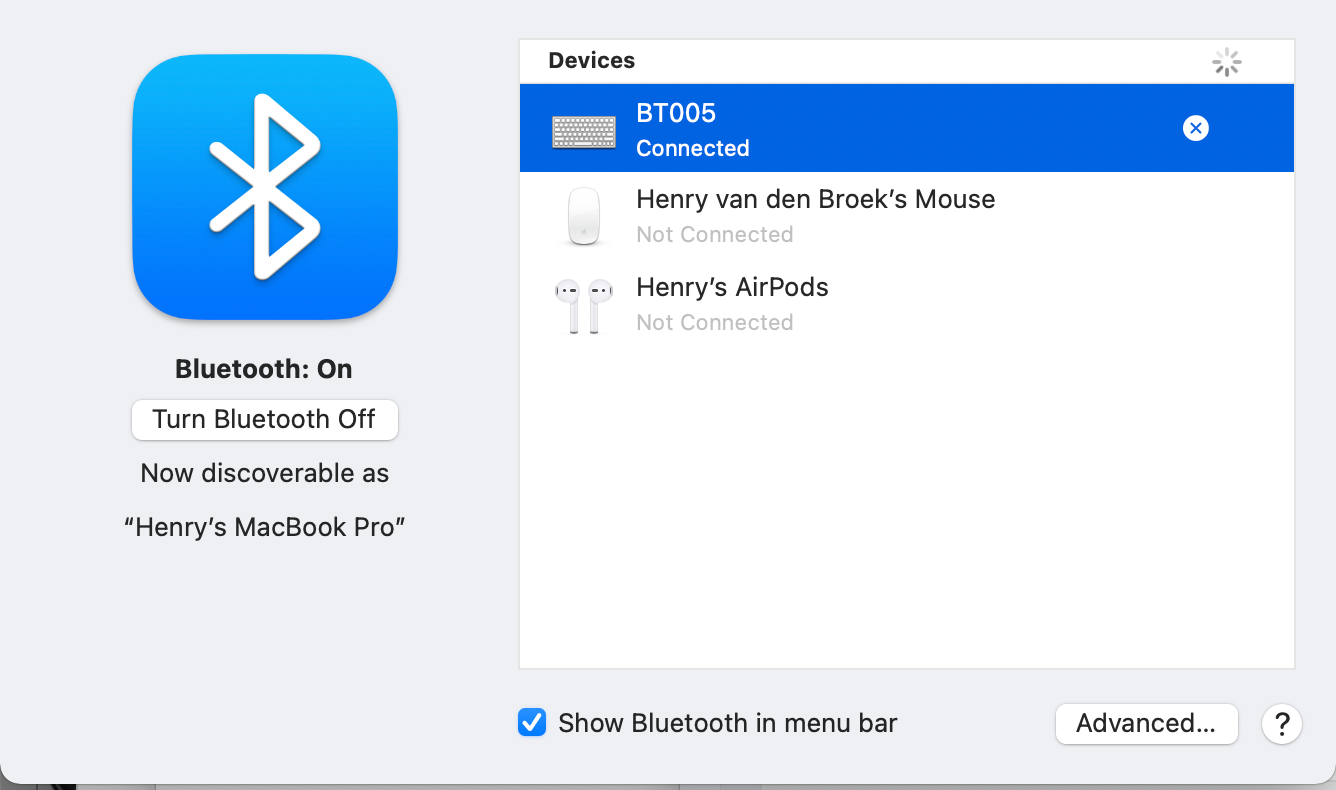Click the Now discoverable as text
Screen dimensions: 1336x790
click(265, 473)
